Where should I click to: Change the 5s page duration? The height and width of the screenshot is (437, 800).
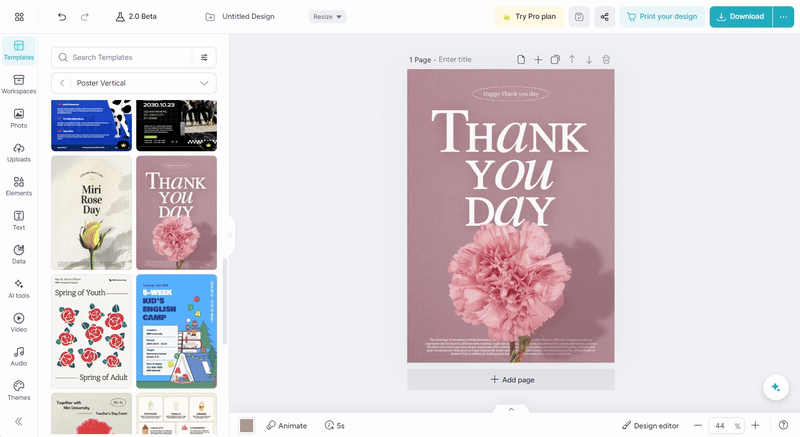335,425
